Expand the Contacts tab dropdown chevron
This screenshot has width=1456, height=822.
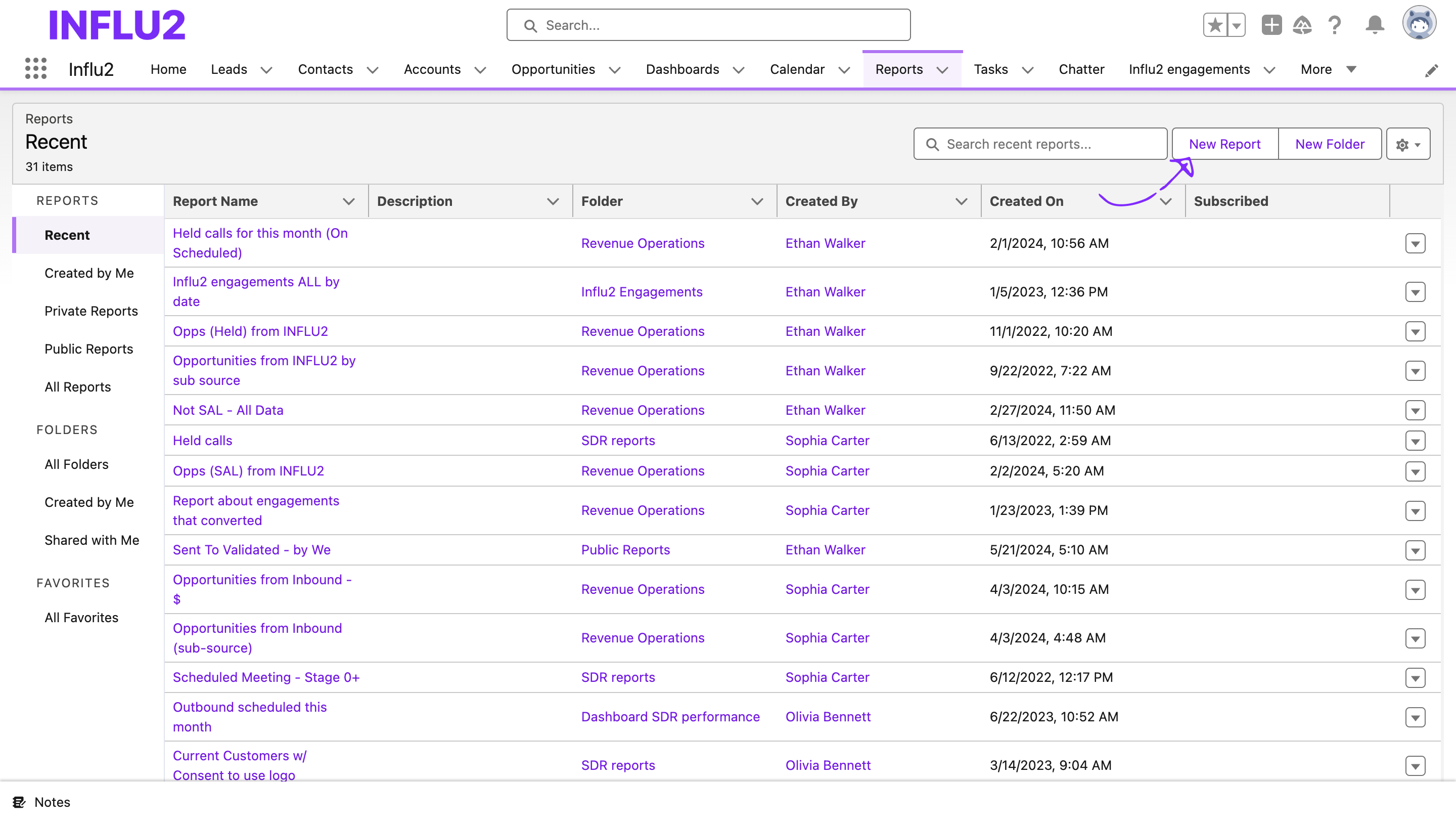point(372,70)
